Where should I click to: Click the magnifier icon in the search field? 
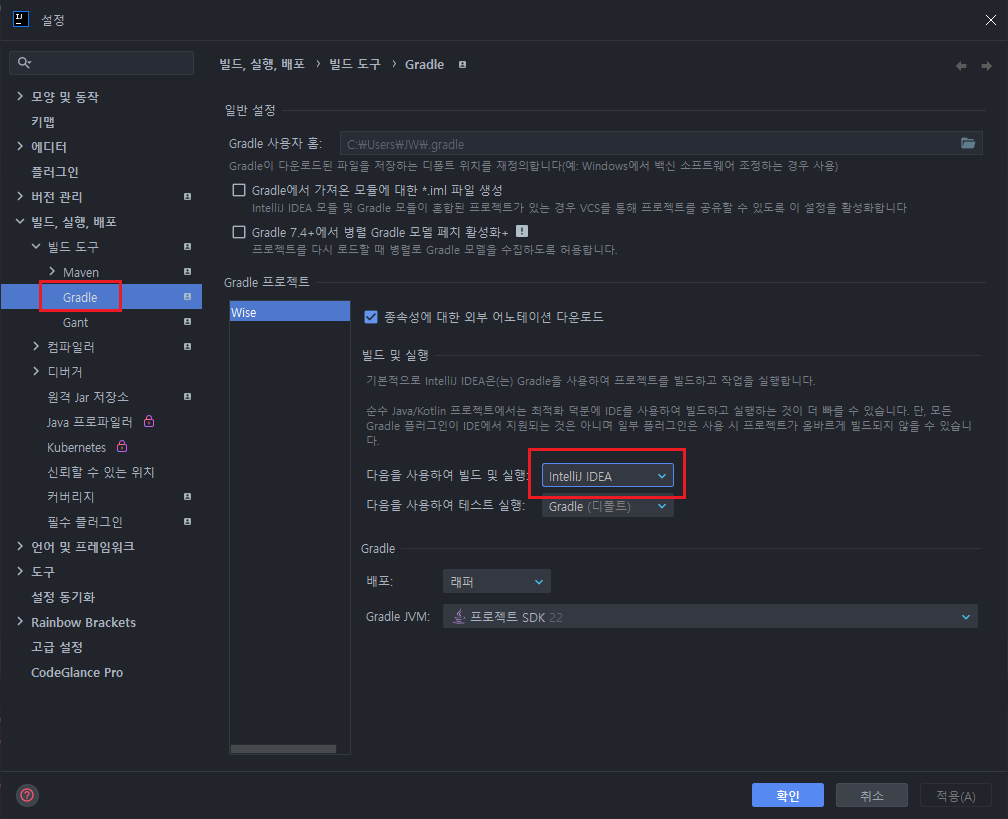(25, 62)
